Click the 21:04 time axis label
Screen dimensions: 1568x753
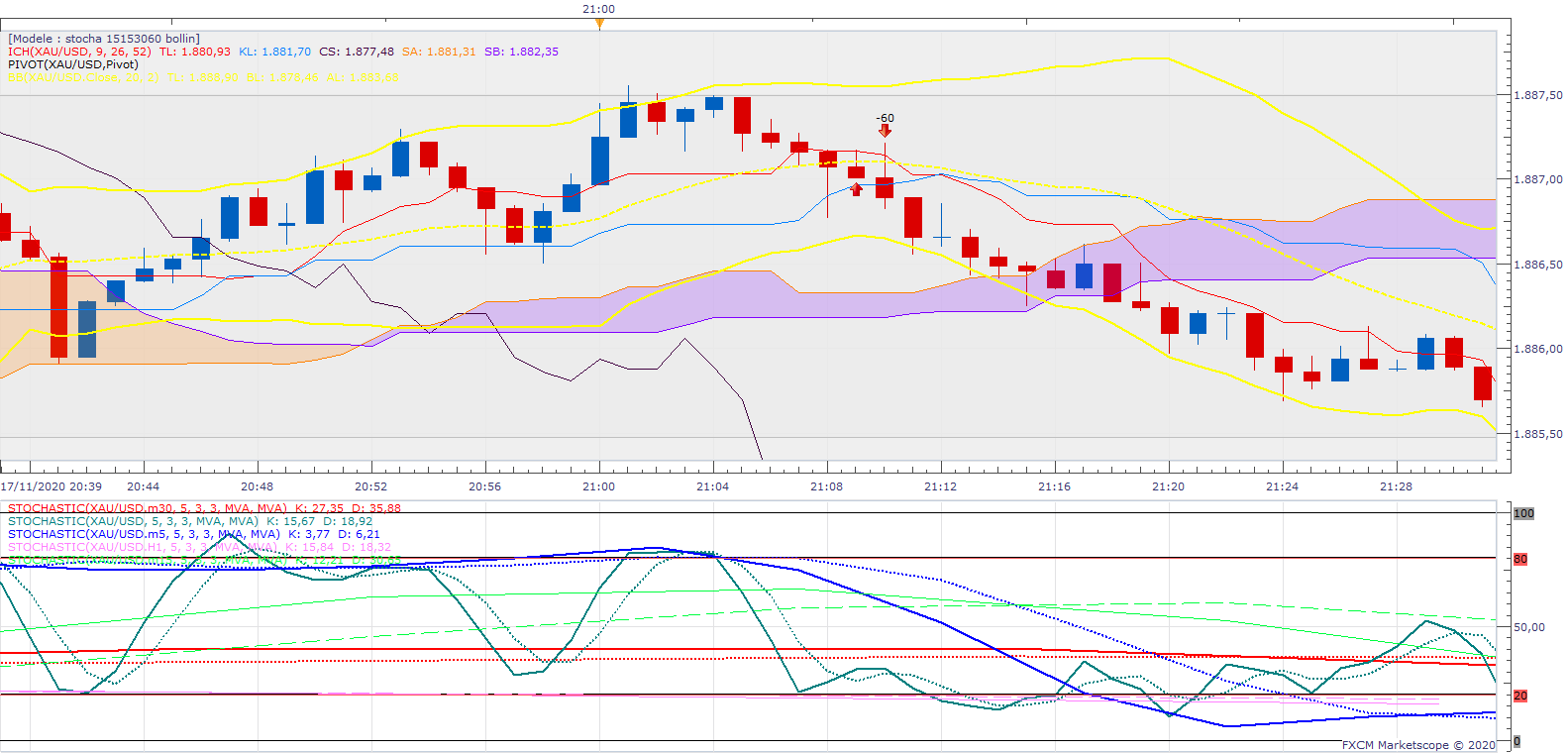713,486
